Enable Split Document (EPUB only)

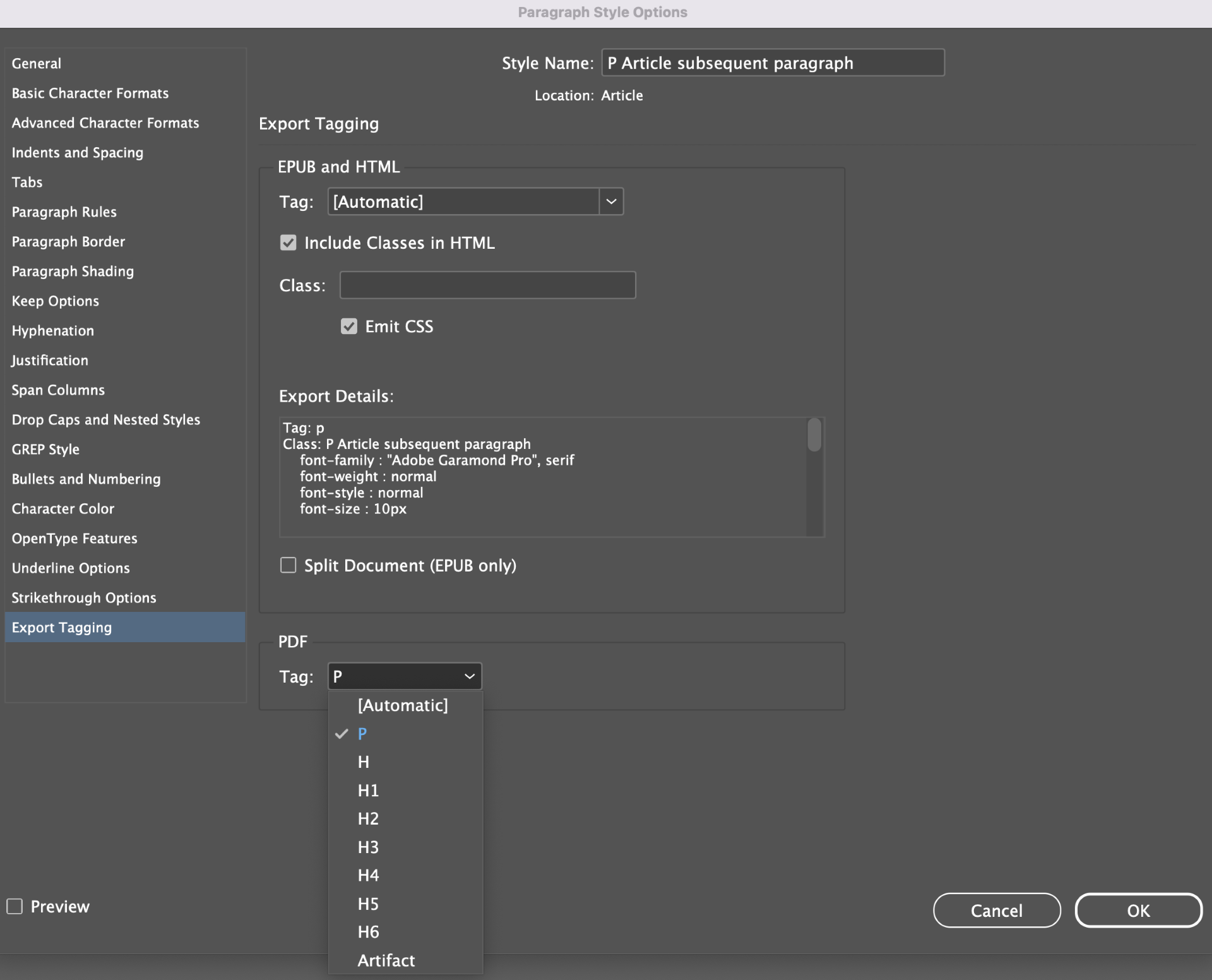pos(288,565)
